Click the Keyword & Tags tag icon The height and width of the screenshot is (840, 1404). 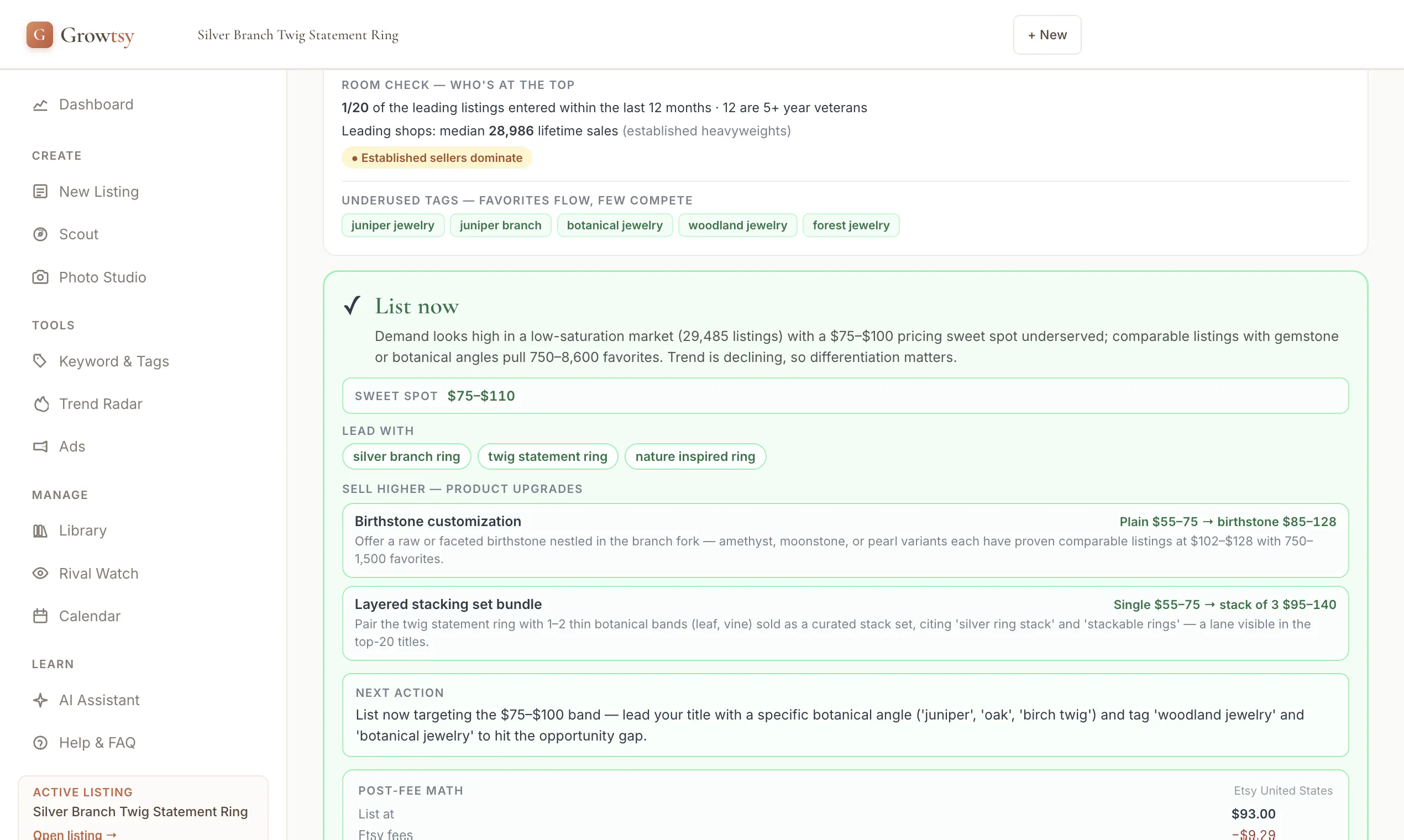tap(40, 361)
